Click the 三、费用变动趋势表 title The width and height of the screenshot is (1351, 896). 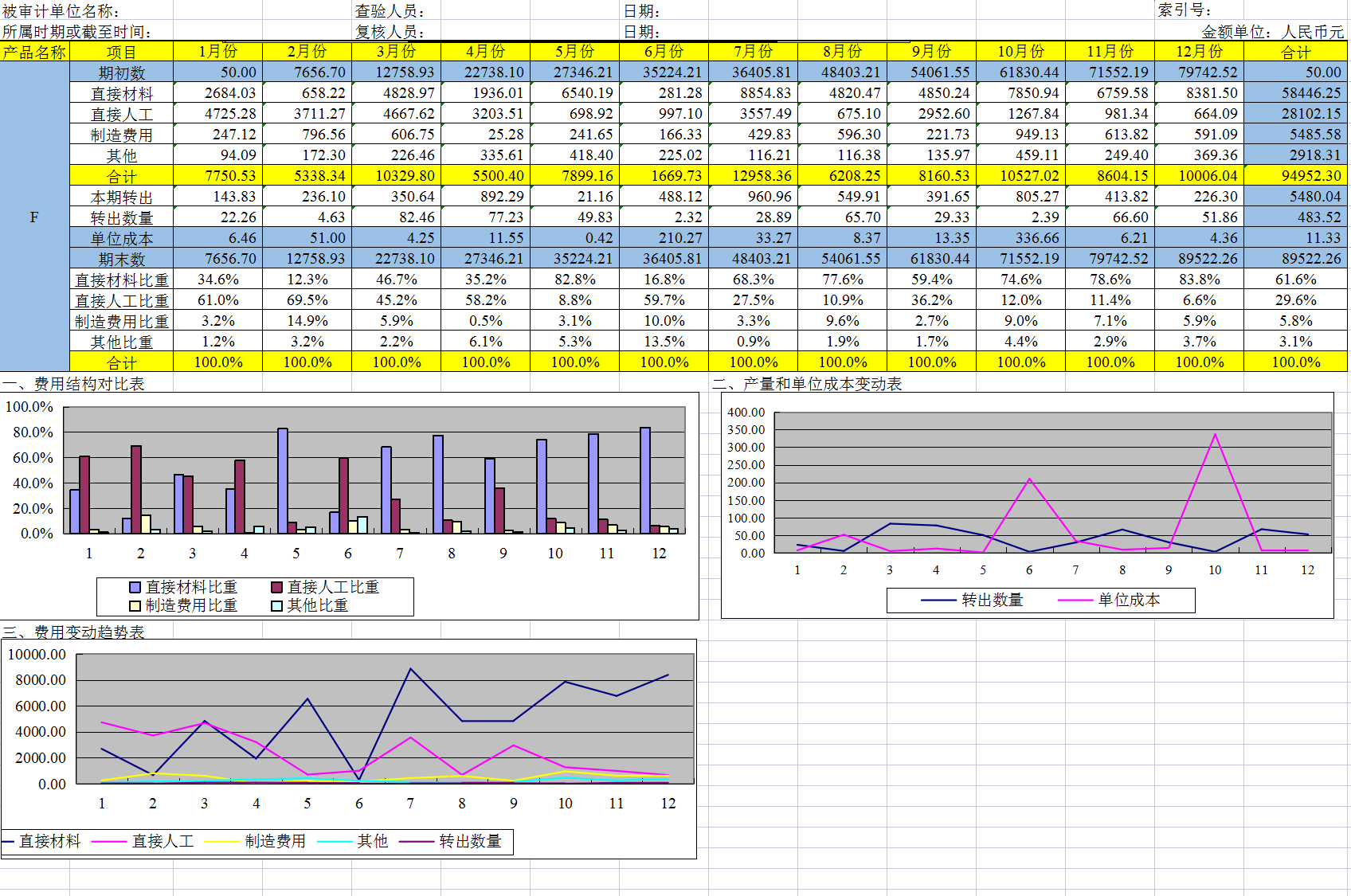point(73,632)
